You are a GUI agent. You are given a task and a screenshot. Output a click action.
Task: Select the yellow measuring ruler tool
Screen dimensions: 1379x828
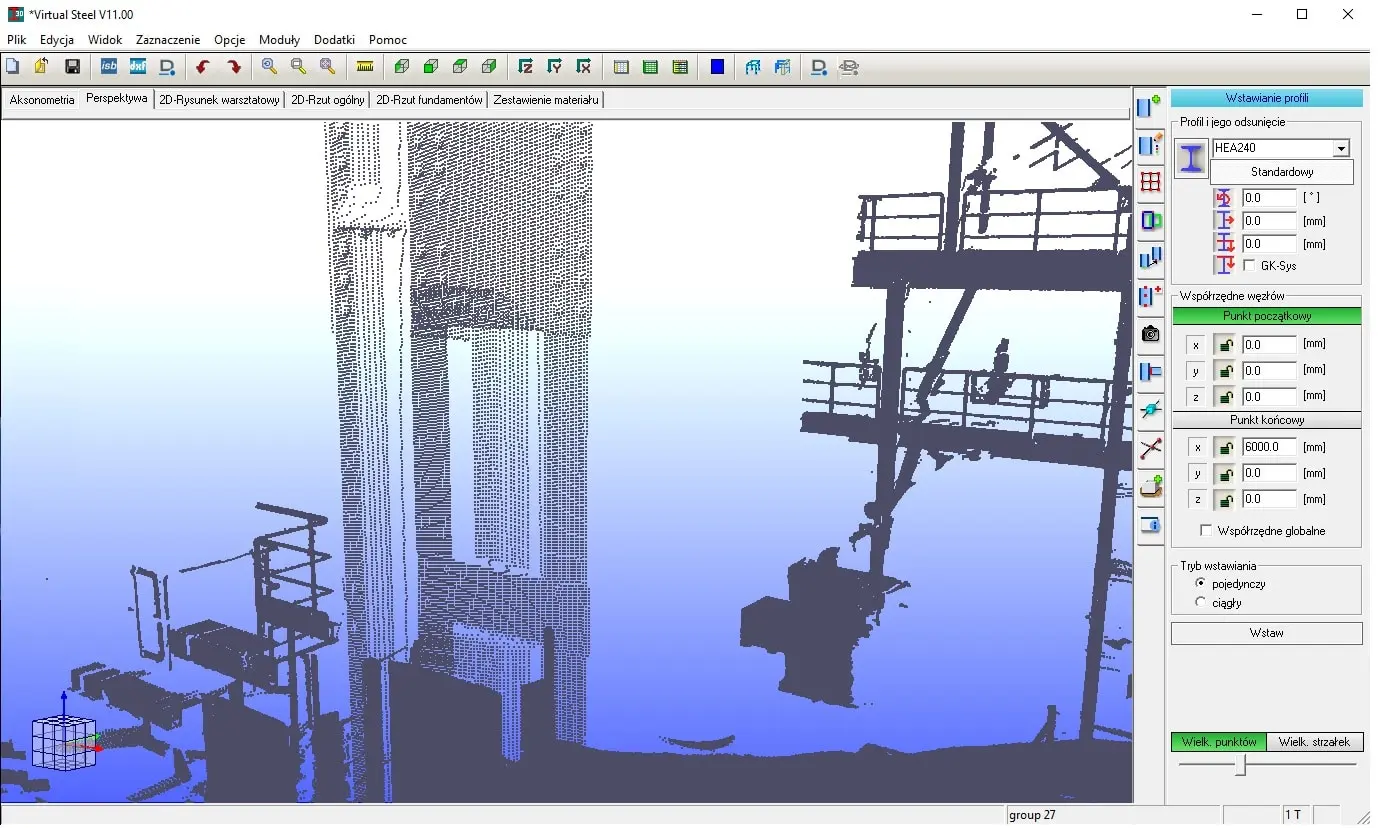(x=365, y=67)
